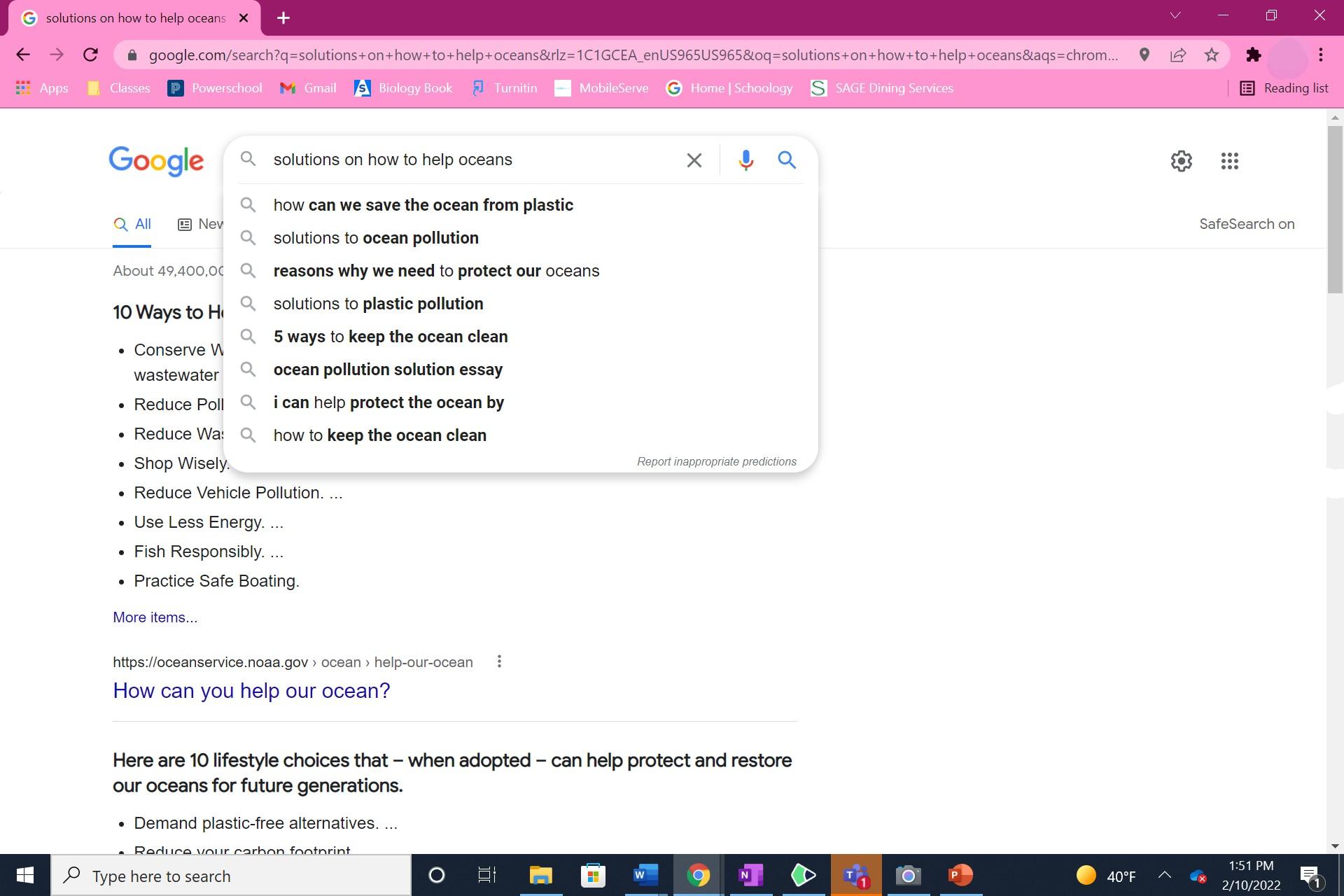This screenshot has width=1344, height=896.
Task: Open the link How can you help our ocean
Action: click(251, 691)
